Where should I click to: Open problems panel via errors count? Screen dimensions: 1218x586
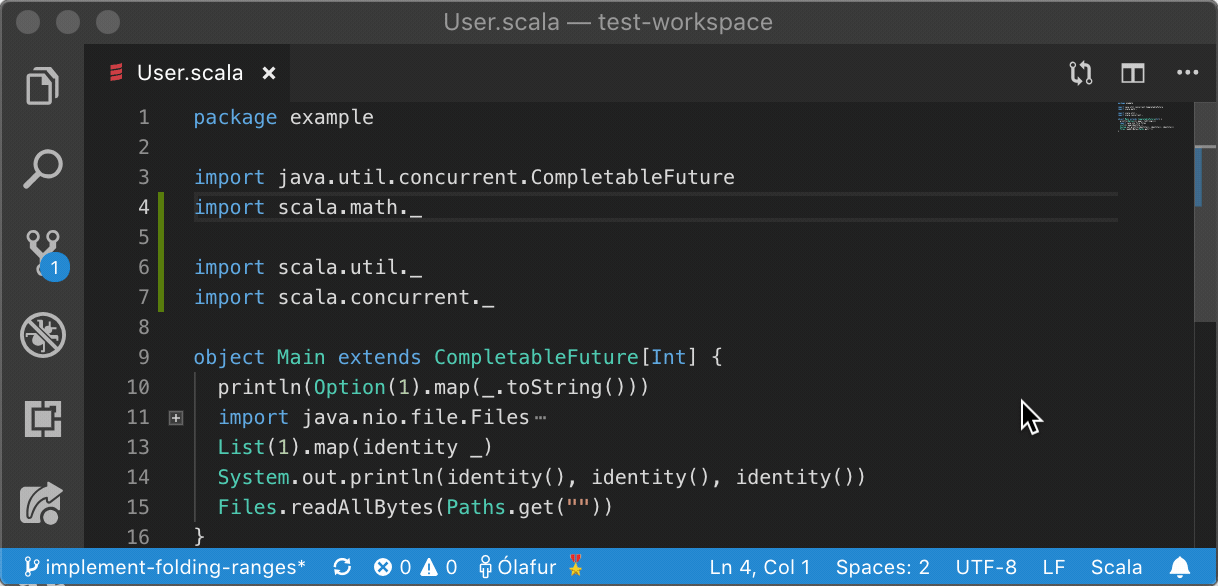point(392,568)
